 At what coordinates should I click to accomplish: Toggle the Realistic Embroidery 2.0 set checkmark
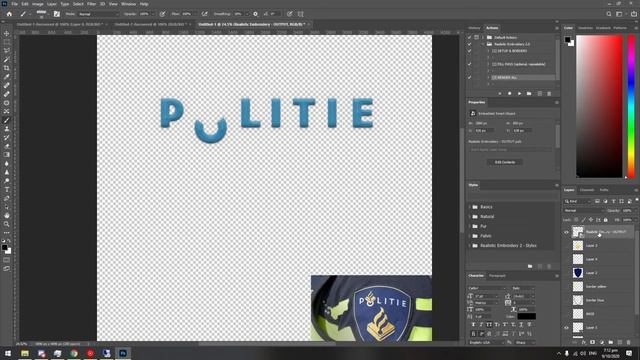coord(469,44)
